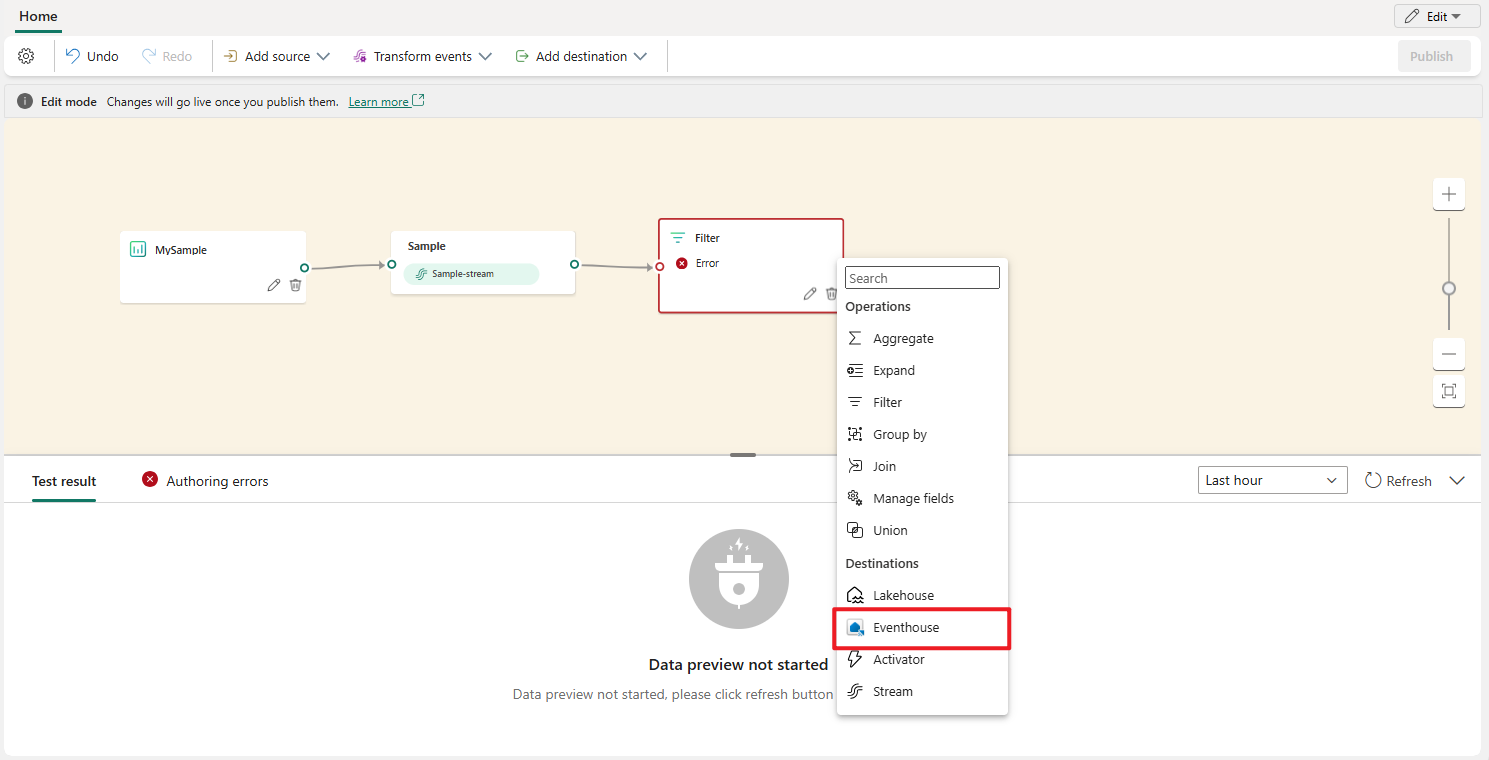Open the Last hour time range dropdown

coord(1271,480)
